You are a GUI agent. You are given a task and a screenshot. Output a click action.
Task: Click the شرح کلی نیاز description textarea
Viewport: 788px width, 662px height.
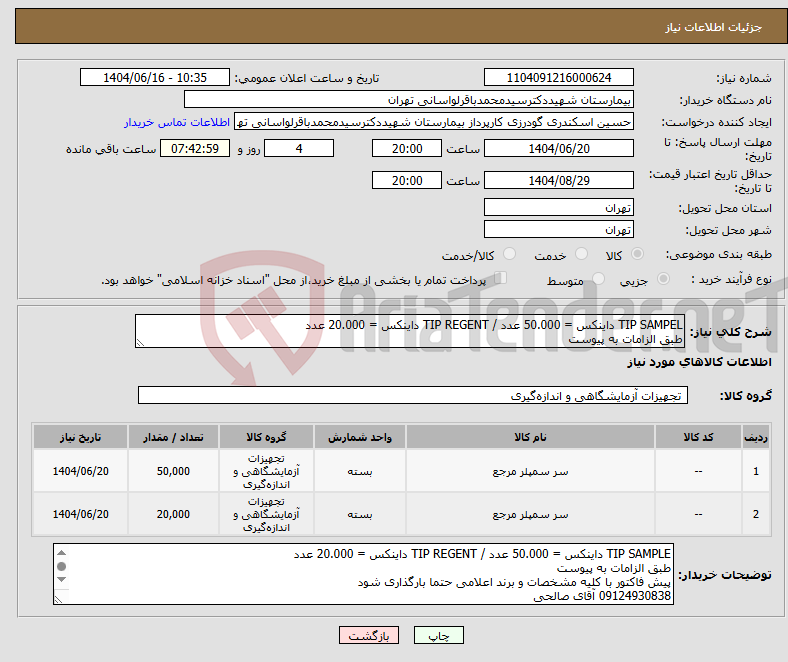tap(410, 331)
